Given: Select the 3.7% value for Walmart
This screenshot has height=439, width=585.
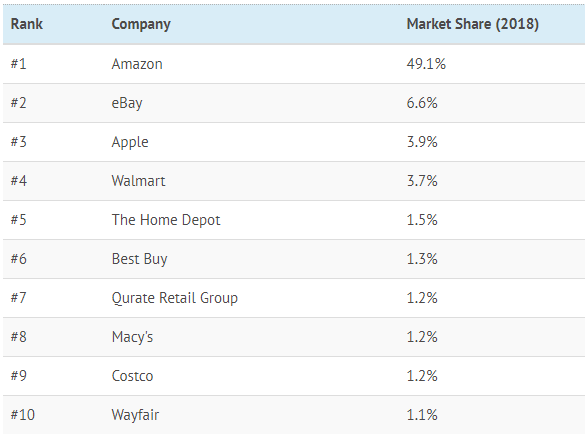Looking at the screenshot, I should point(422,181).
